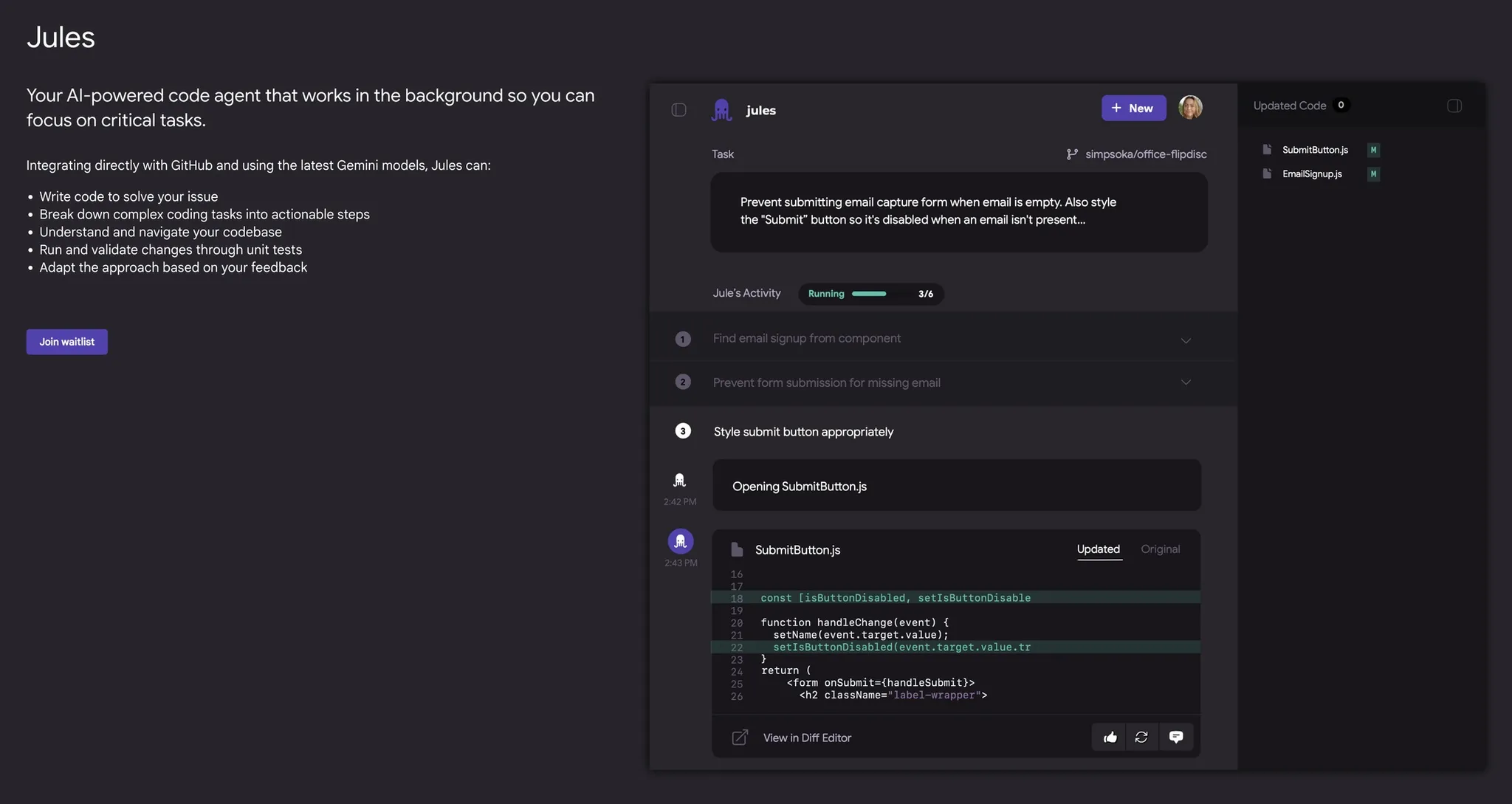Click the New task button
This screenshot has height=804, width=1512.
[1133, 108]
